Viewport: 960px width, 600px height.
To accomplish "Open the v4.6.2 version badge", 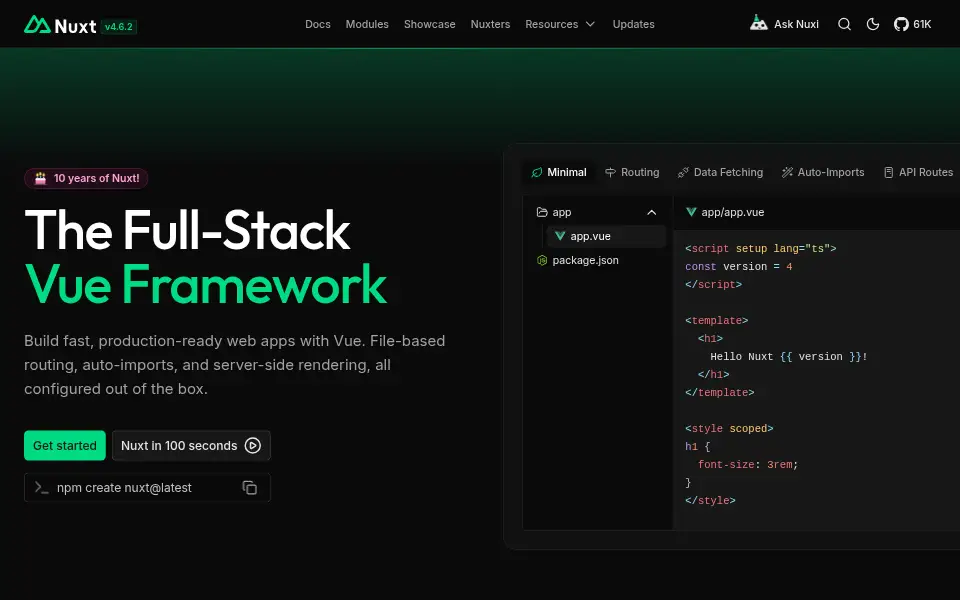I will pyautogui.click(x=119, y=26).
